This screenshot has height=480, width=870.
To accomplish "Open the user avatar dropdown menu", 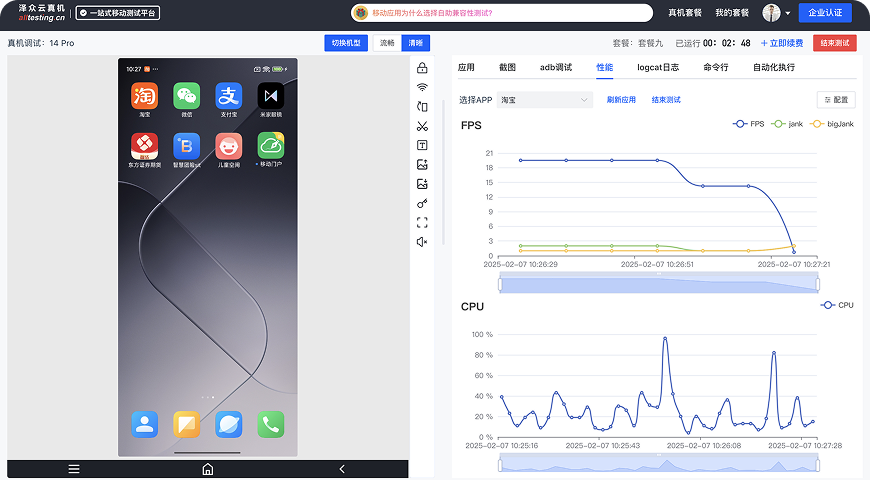I will click(x=777, y=13).
